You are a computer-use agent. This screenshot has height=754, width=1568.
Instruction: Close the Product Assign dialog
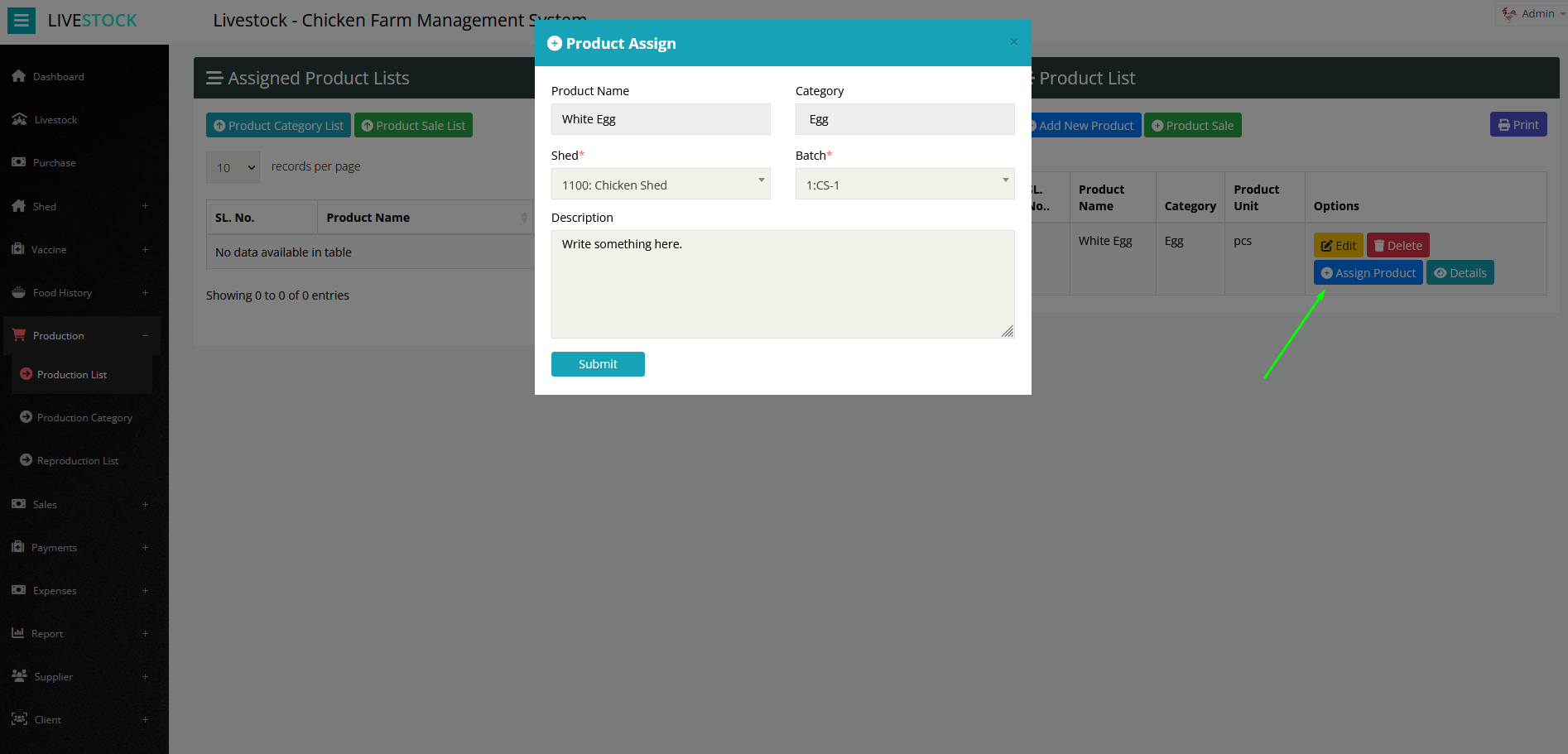(1013, 42)
